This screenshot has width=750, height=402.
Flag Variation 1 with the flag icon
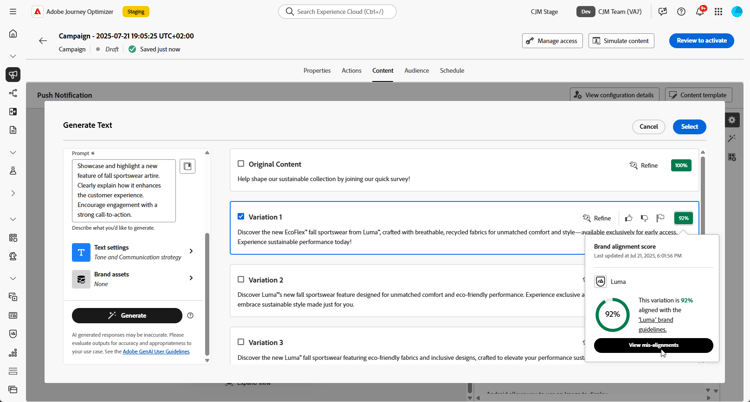point(661,218)
